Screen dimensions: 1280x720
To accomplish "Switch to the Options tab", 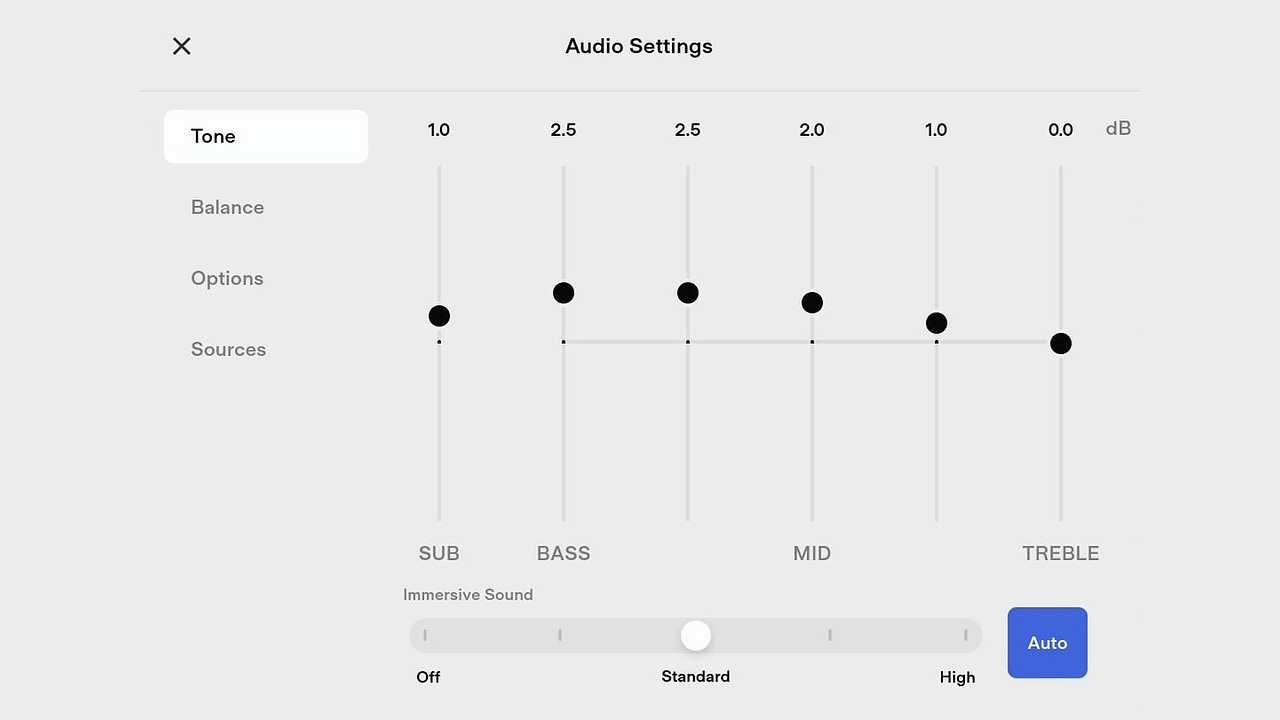I will click(x=227, y=278).
